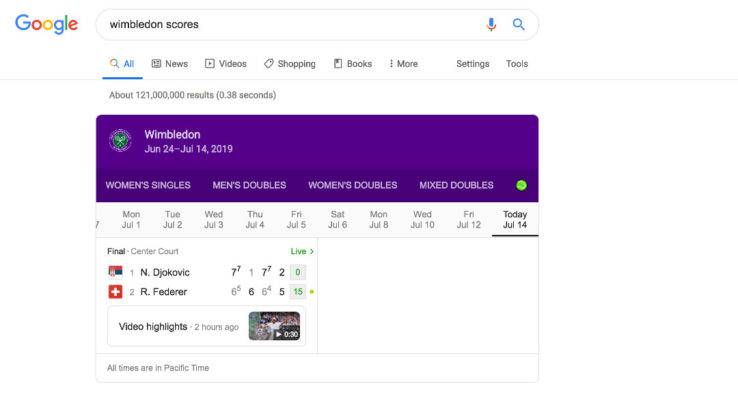Select the Women's Doubles category
This screenshot has height=410, width=738.
click(x=353, y=185)
